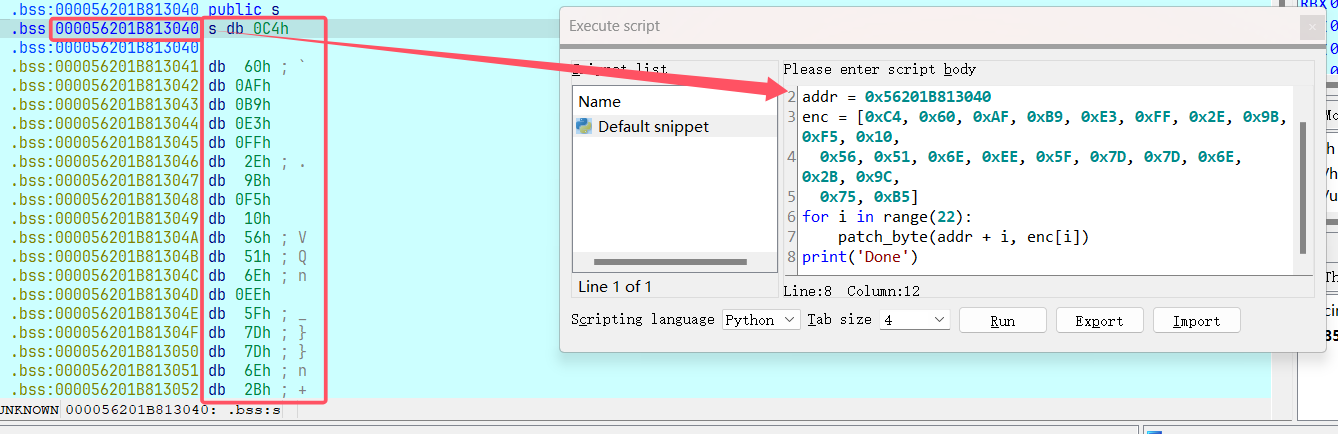Select the Default snippet list entry
Image resolution: width=1338 pixels, height=434 pixels.
(x=654, y=127)
